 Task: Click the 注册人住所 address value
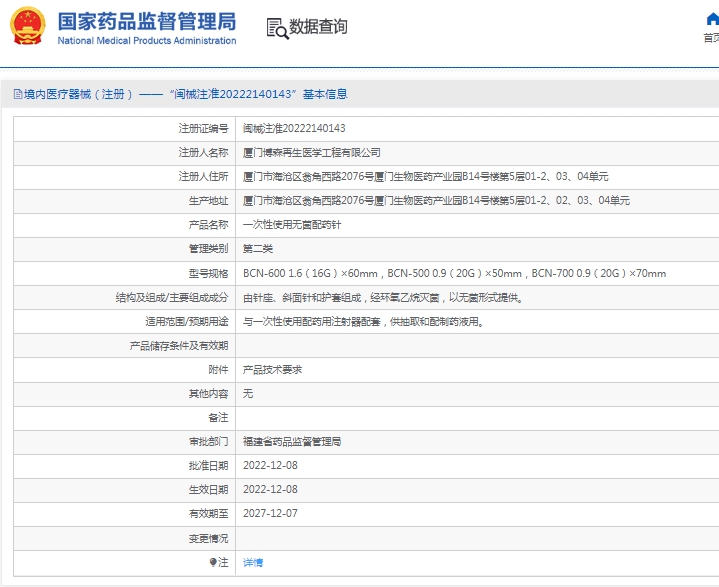coord(426,177)
